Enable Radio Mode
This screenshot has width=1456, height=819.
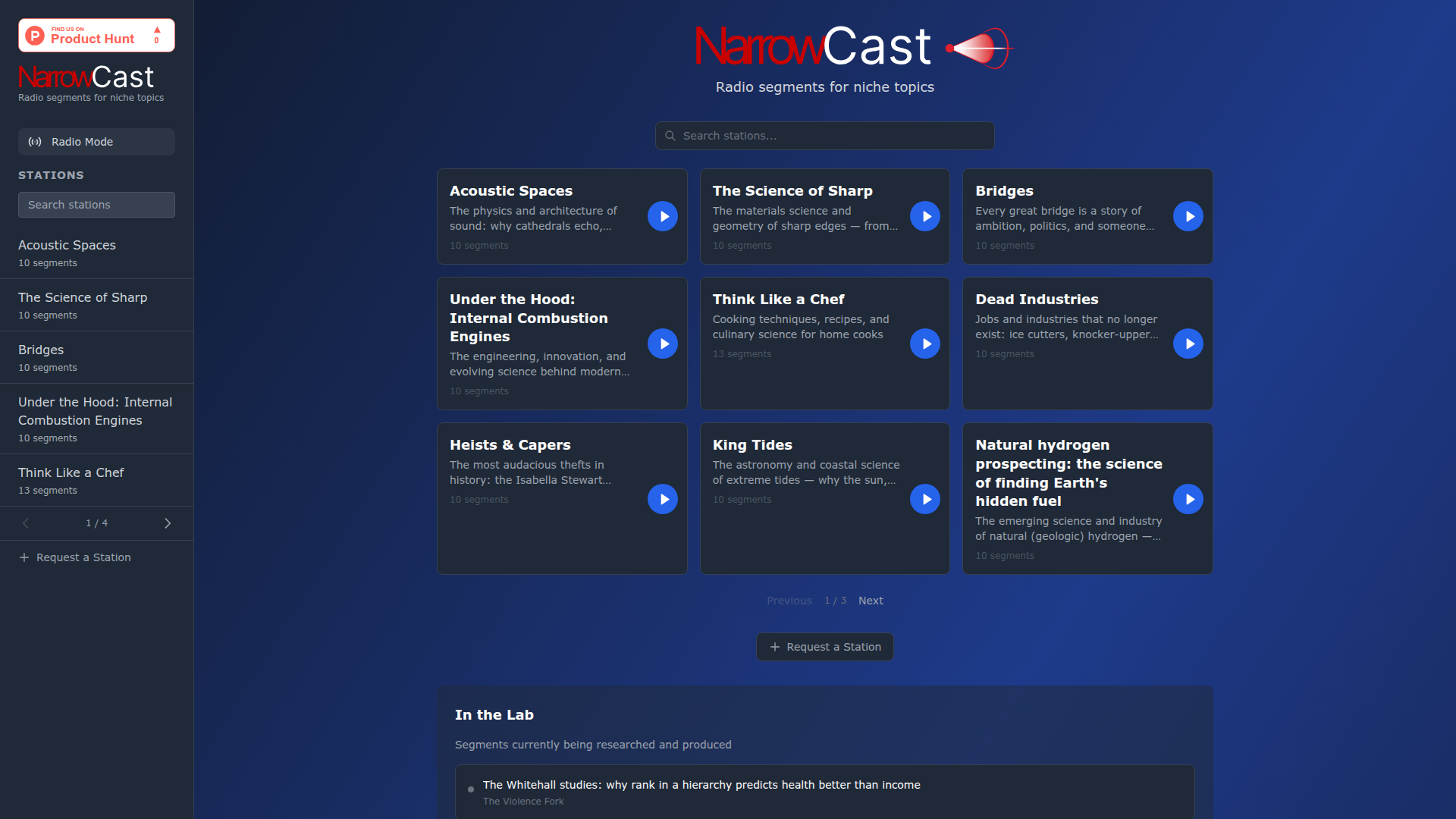(96, 142)
